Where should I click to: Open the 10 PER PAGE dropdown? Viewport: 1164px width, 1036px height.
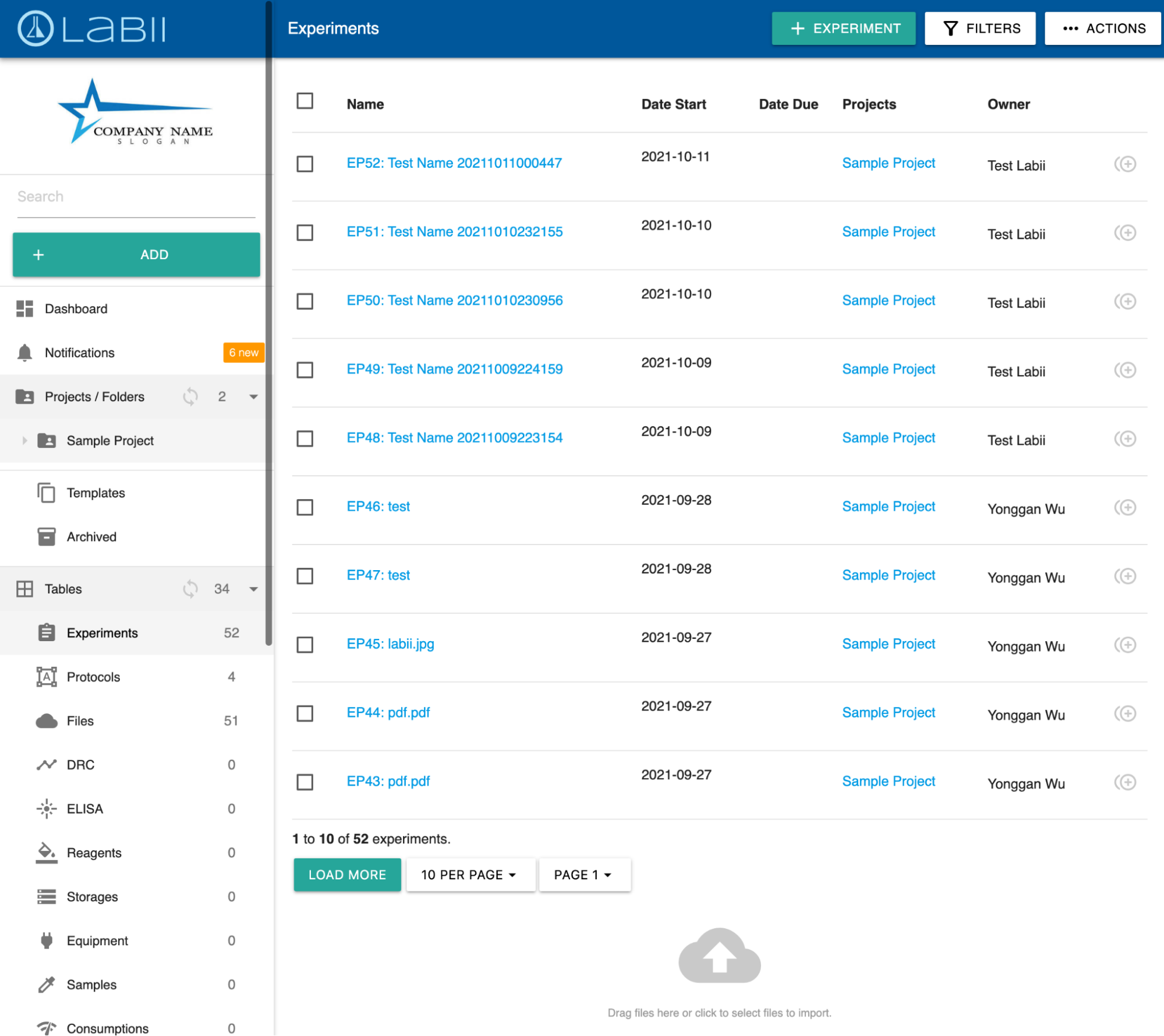coord(469,875)
